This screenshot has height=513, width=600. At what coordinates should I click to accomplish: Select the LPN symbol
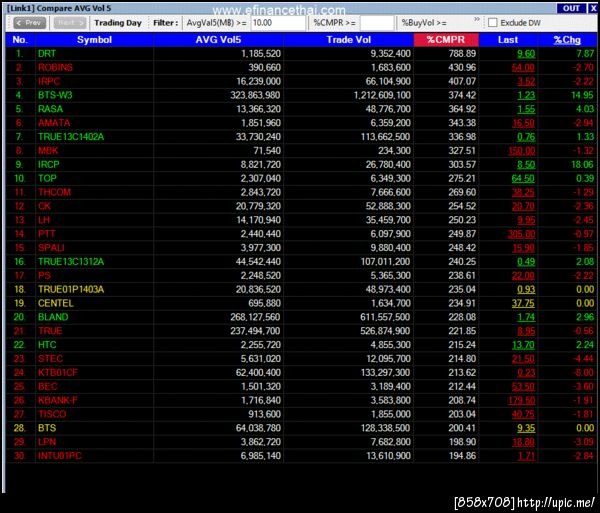47,442
